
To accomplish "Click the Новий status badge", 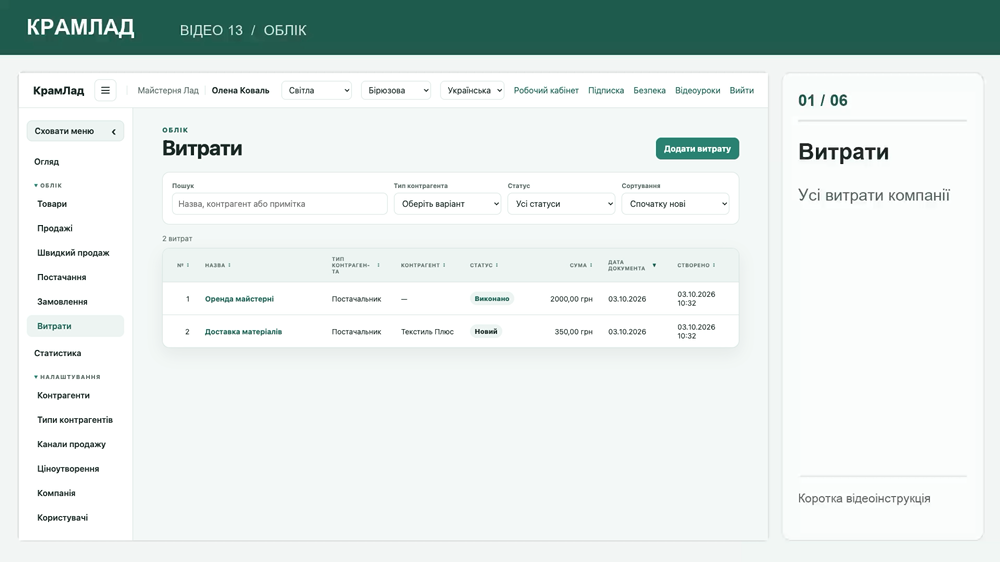I will [486, 332].
